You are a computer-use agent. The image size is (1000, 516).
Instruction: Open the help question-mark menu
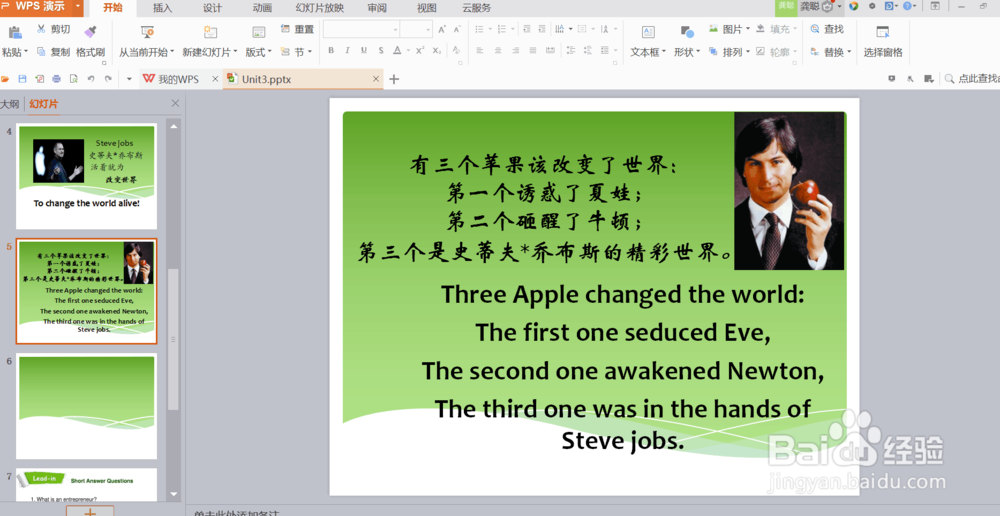[907, 6]
